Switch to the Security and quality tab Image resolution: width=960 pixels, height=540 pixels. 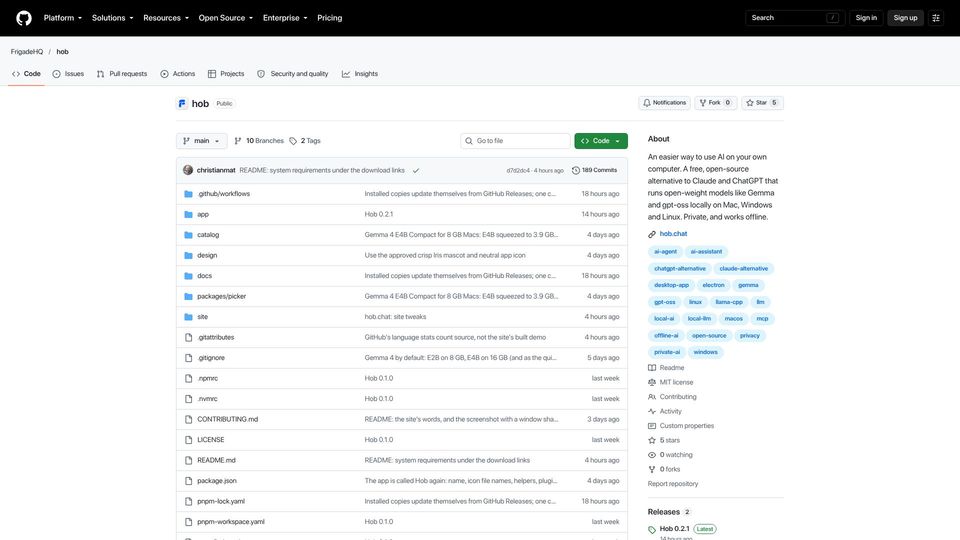tap(293, 74)
